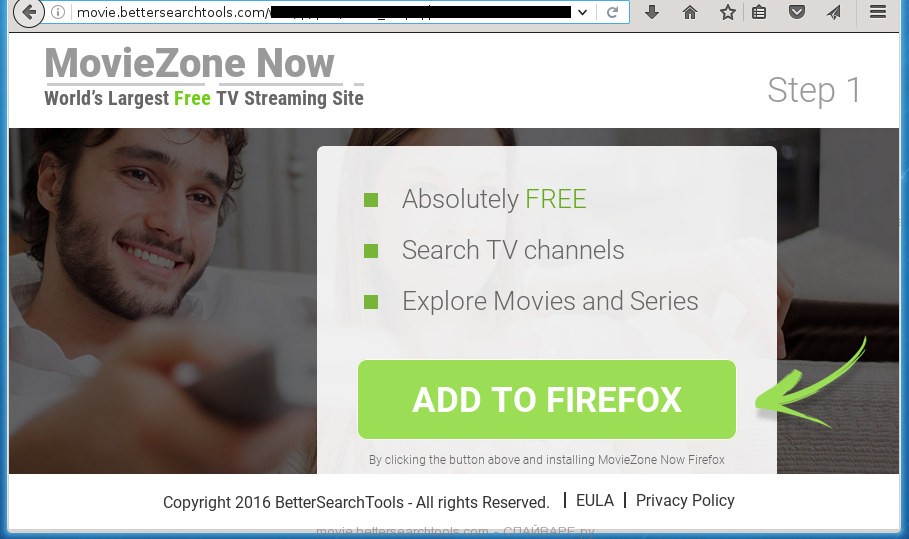Click into the URL address field
This screenshot has width=909, height=539.
point(322,12)
